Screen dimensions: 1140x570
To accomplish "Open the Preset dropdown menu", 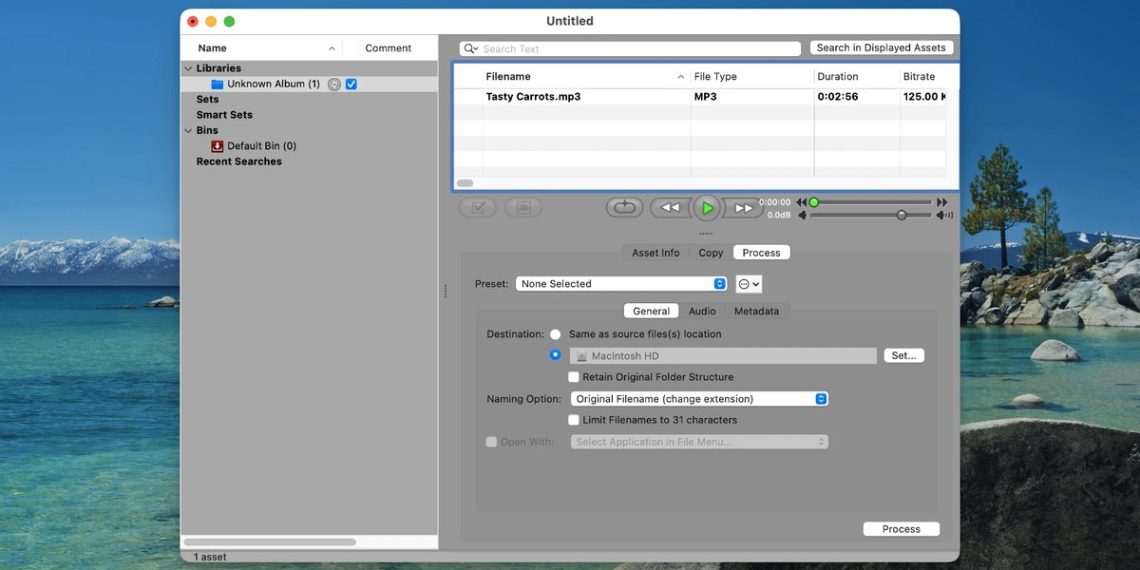I will [621, 284].
